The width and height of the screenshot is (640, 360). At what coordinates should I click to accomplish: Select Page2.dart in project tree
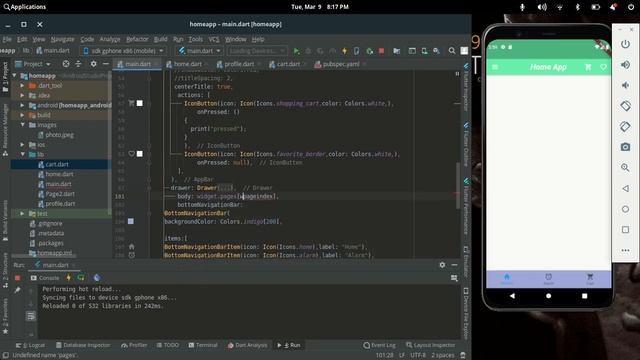[x=60, y=194]
